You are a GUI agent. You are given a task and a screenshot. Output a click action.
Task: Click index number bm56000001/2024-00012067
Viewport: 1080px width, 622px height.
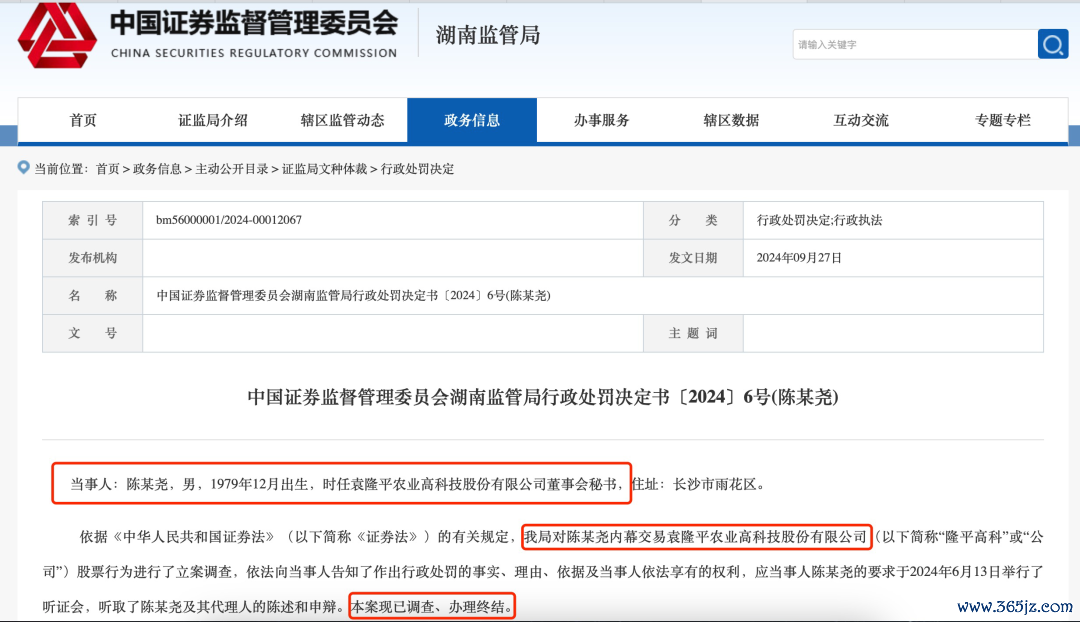(x=229, y=220)
